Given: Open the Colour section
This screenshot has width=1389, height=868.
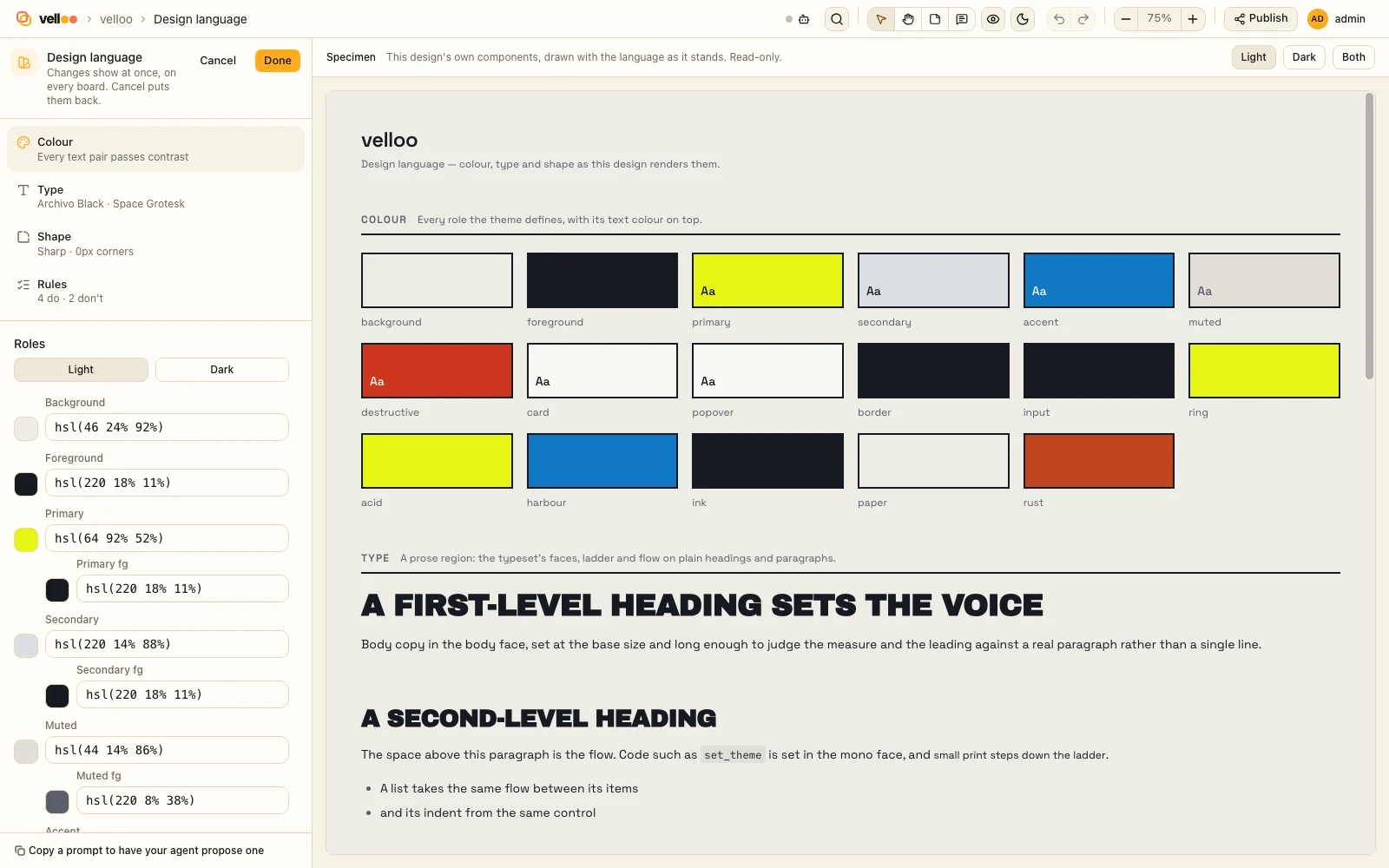Looking at the screenshot, I should pyautogui.click(x=156, y=149).
